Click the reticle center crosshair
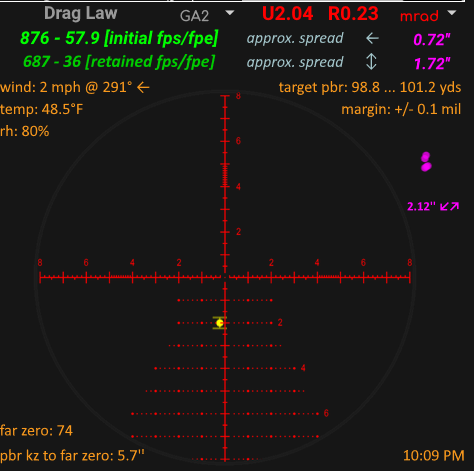 click(225, 277)
